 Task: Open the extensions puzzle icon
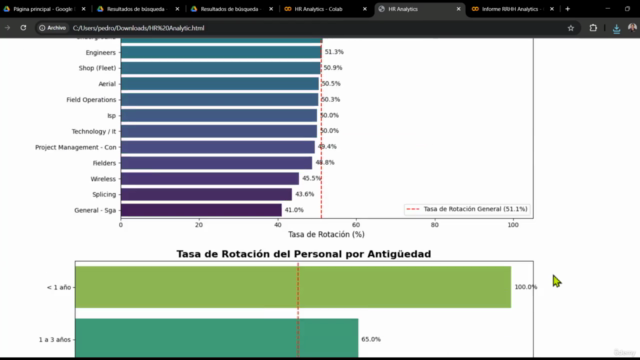(593, 28)
